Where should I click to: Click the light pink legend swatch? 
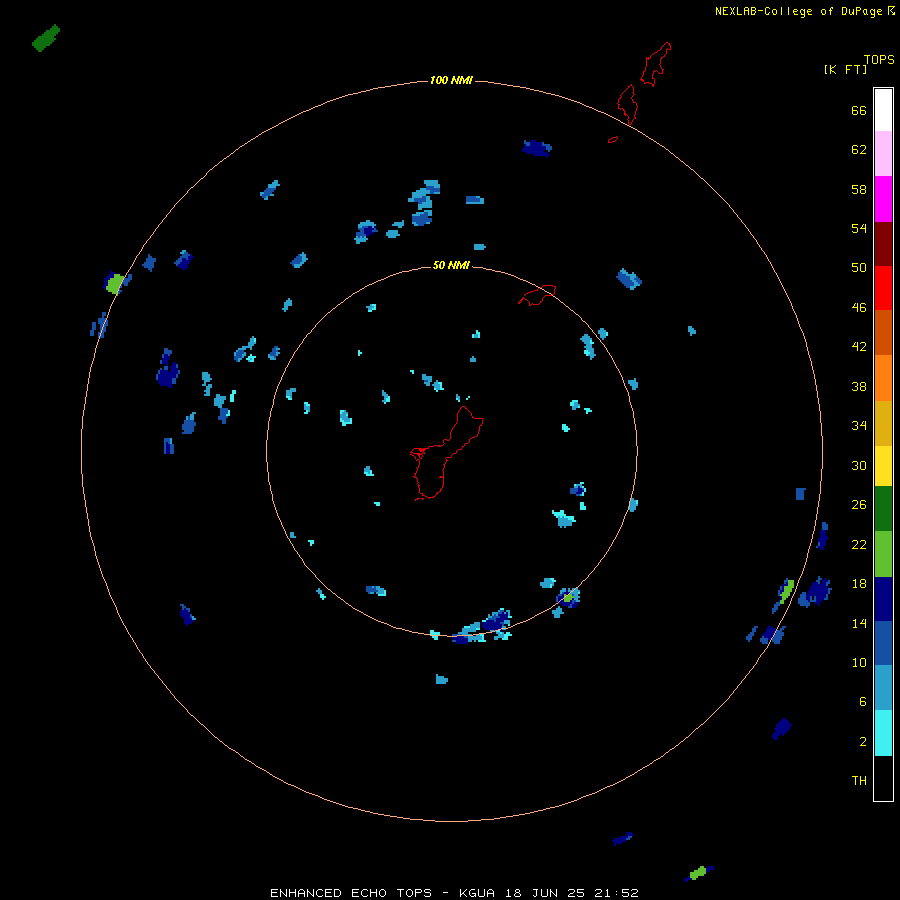pyautogui.click(x=883, y=154)
